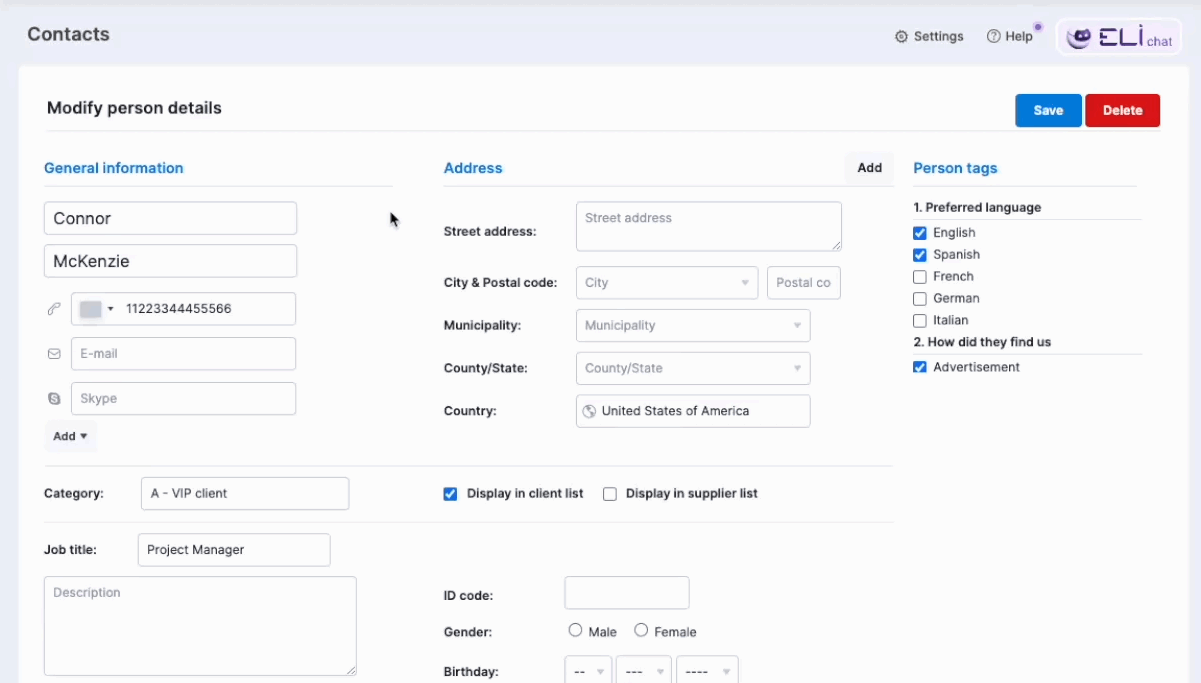Uncheck the Spanish language checkbox
1201x683 pixels.
[920, 255]
